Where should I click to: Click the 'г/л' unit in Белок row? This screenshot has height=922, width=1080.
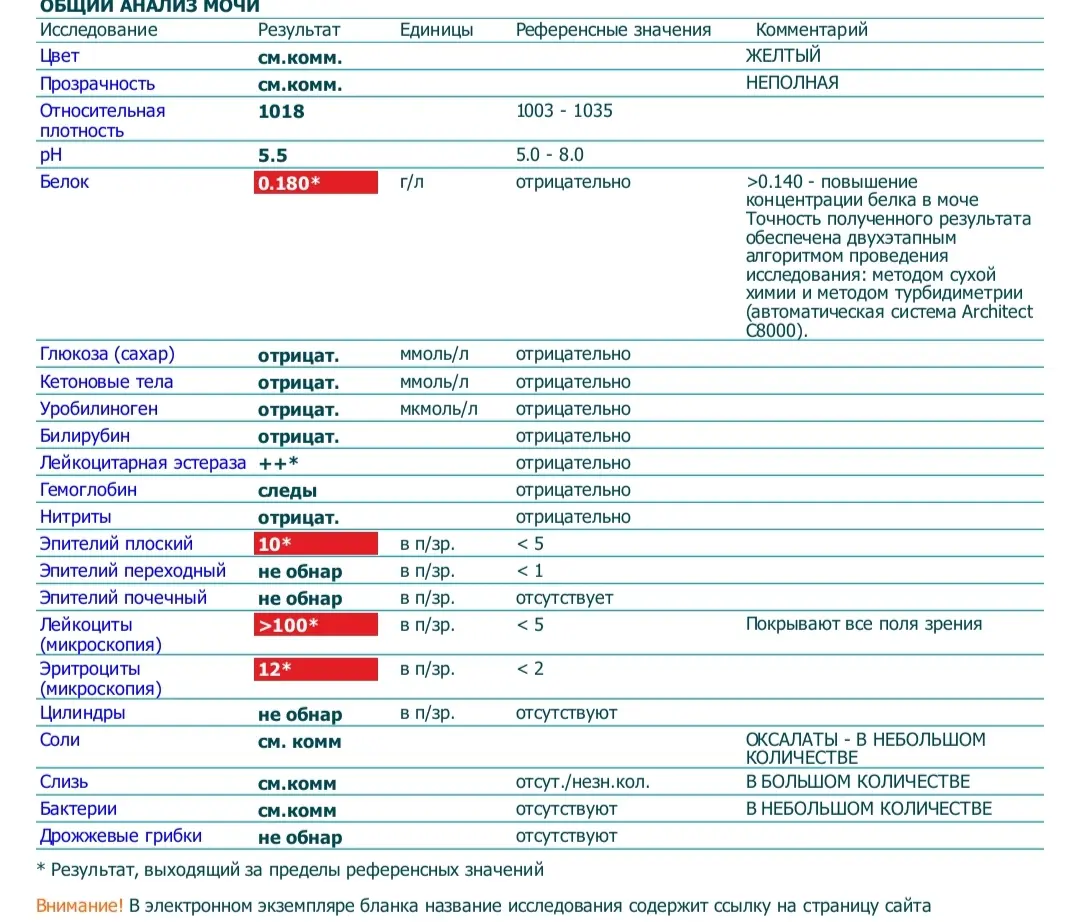[x=412, y=182]
